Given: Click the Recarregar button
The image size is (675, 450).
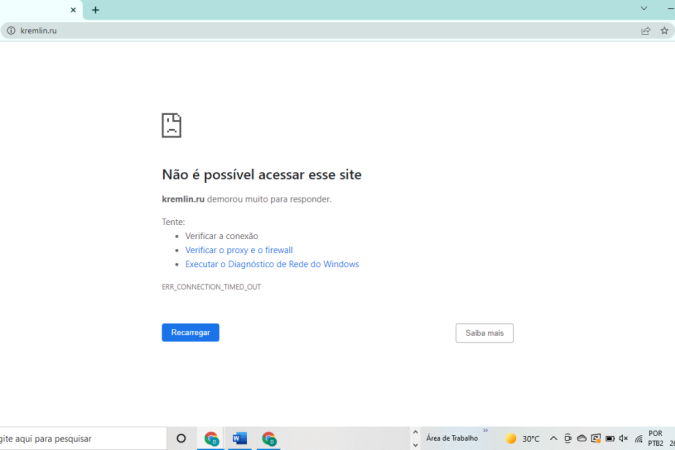Looking at the screenshot, I should (190, 332).
